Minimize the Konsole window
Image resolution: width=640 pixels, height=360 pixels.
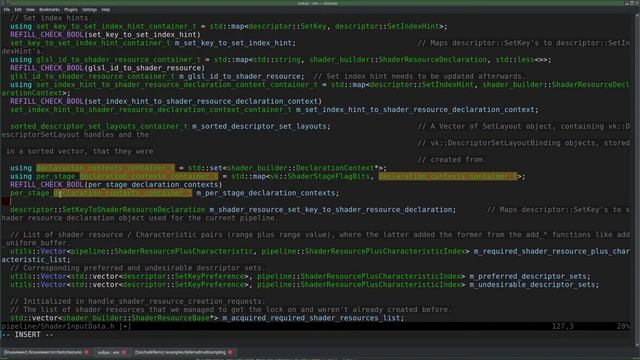click(x=627, y=3)
